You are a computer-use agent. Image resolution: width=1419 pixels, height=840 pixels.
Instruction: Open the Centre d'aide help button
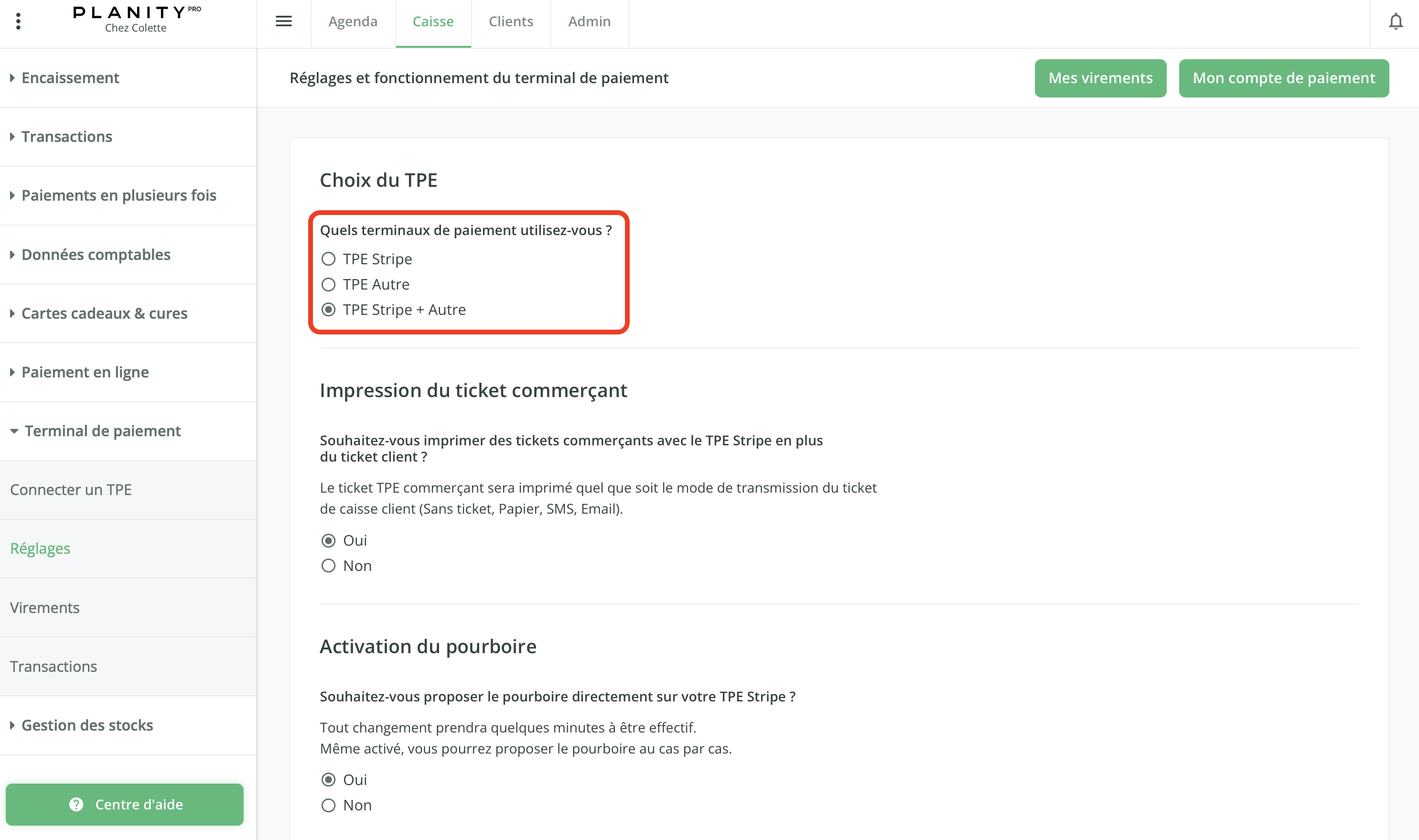(x=125, y=804)
